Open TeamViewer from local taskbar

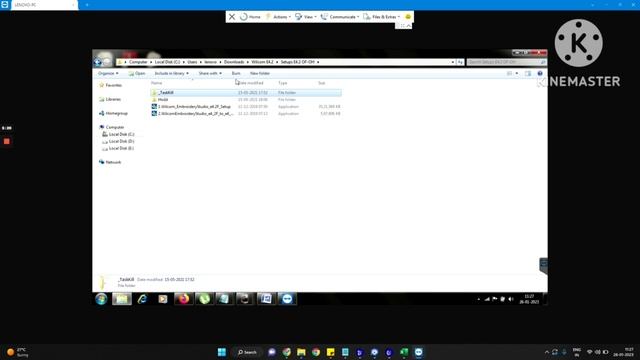(418, 352)
